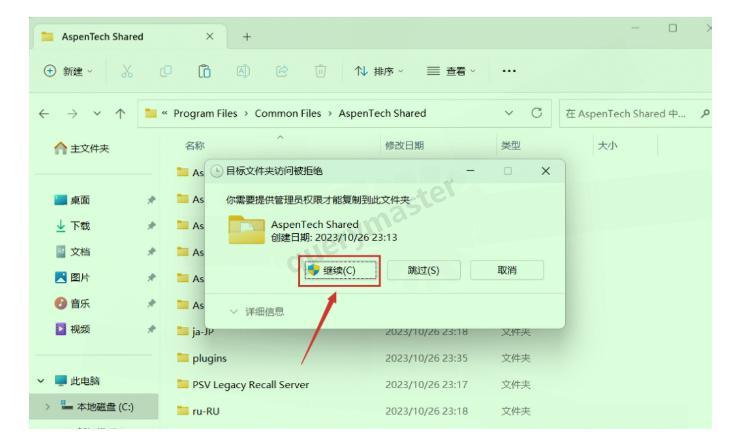
Task: Go forward with the right arrow
Action: click(72, 114)
